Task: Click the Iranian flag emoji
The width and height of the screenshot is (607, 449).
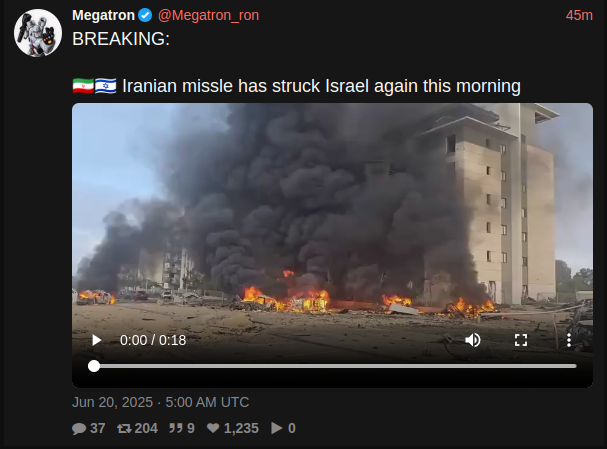Action: click(x=83, y=86)
